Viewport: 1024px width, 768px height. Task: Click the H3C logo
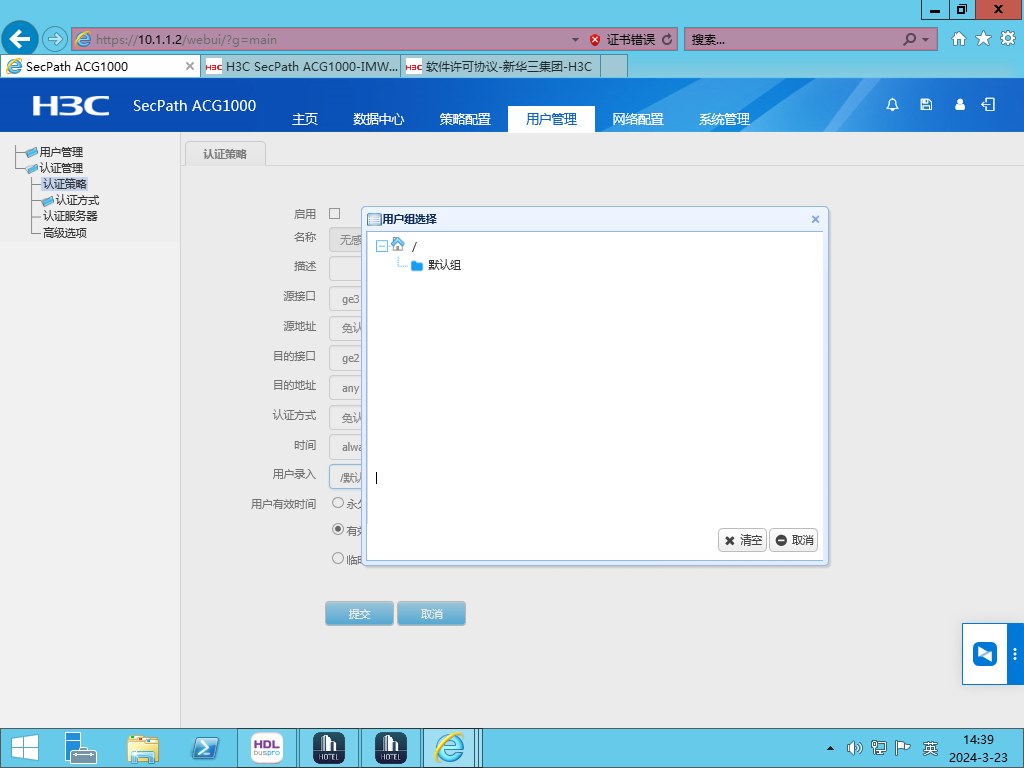[x=71, y=105]
